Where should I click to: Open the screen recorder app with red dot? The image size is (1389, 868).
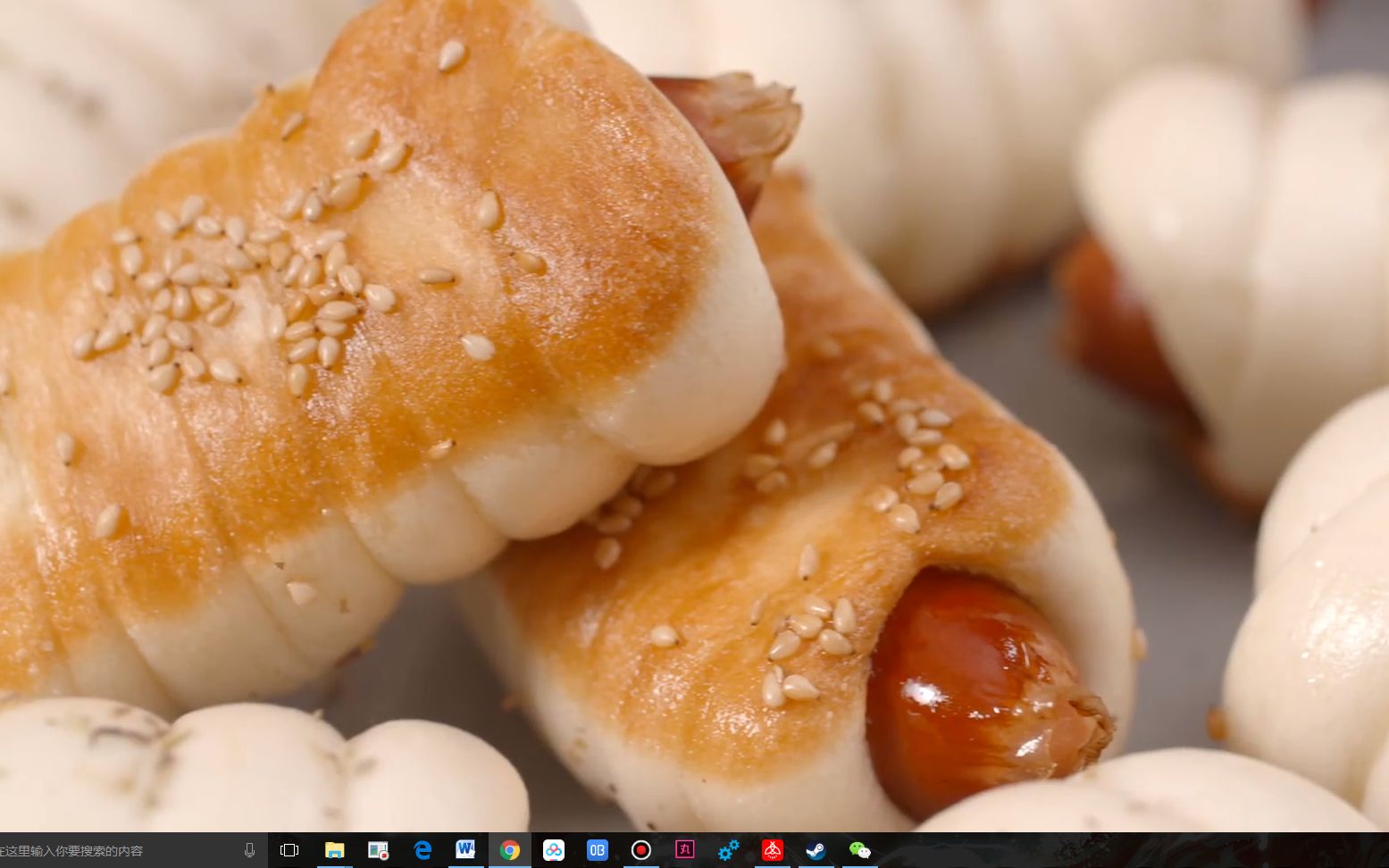coord(640,850)
